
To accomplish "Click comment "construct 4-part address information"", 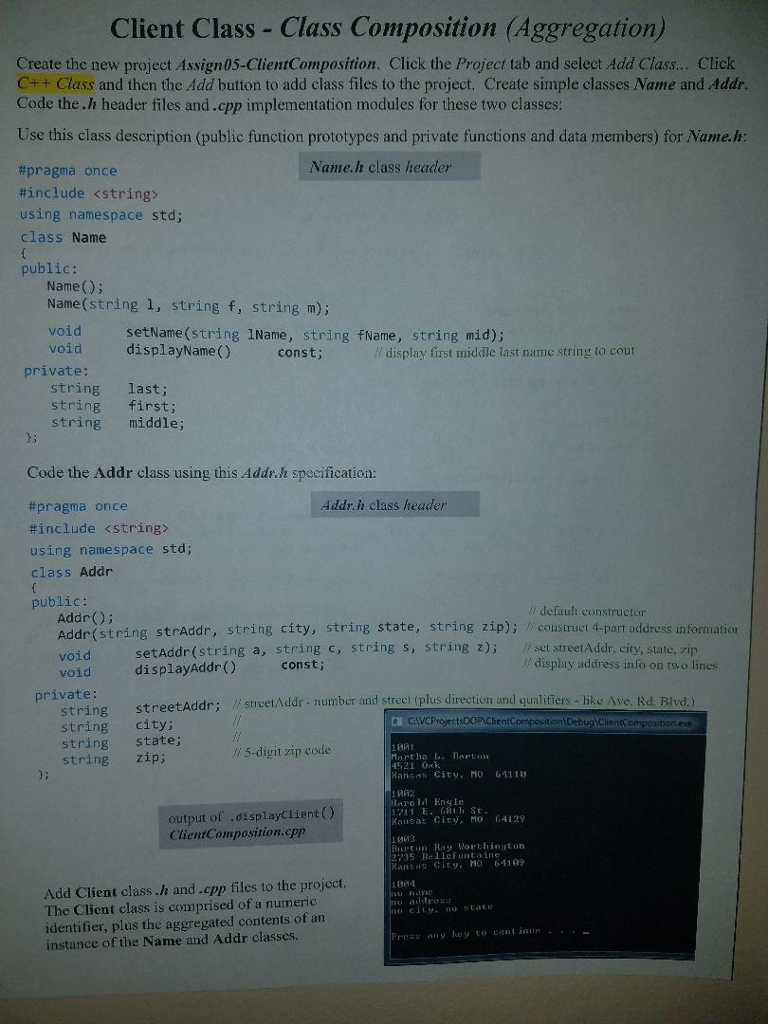I will tap(632, 628).
